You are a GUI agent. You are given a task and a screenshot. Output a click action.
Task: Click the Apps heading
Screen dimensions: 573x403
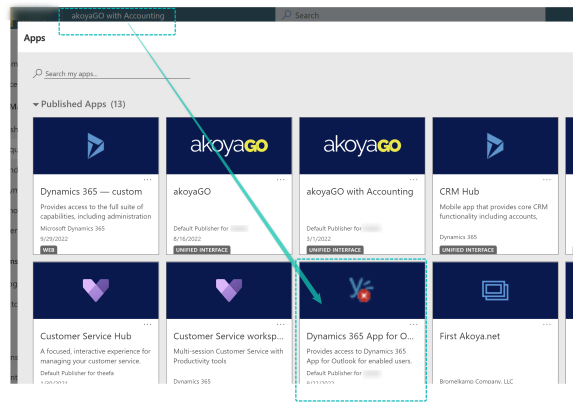coord(34,38)
